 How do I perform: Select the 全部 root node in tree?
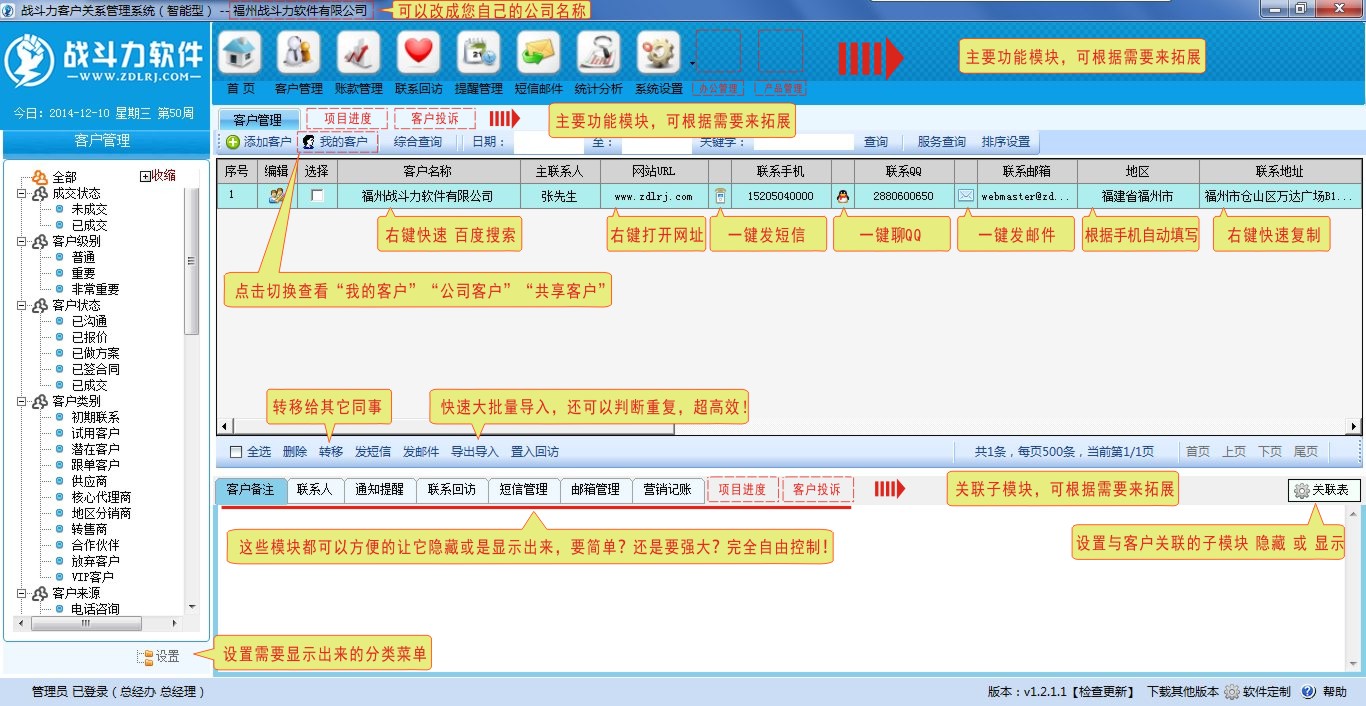[x=64, y=177]
